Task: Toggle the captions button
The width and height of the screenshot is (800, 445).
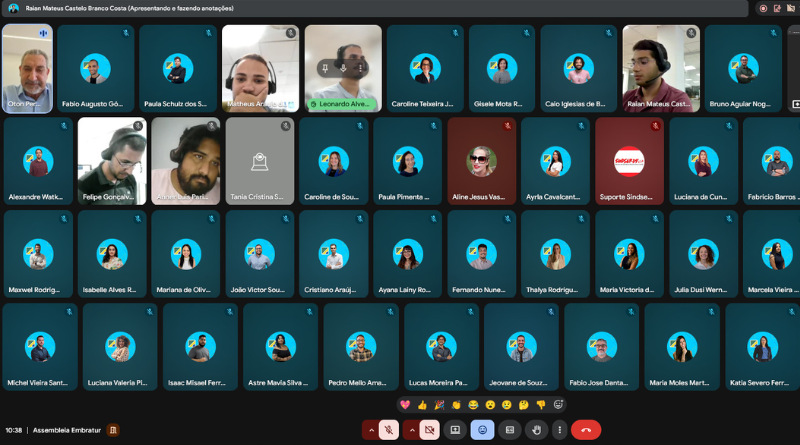Action: [509, 430]
